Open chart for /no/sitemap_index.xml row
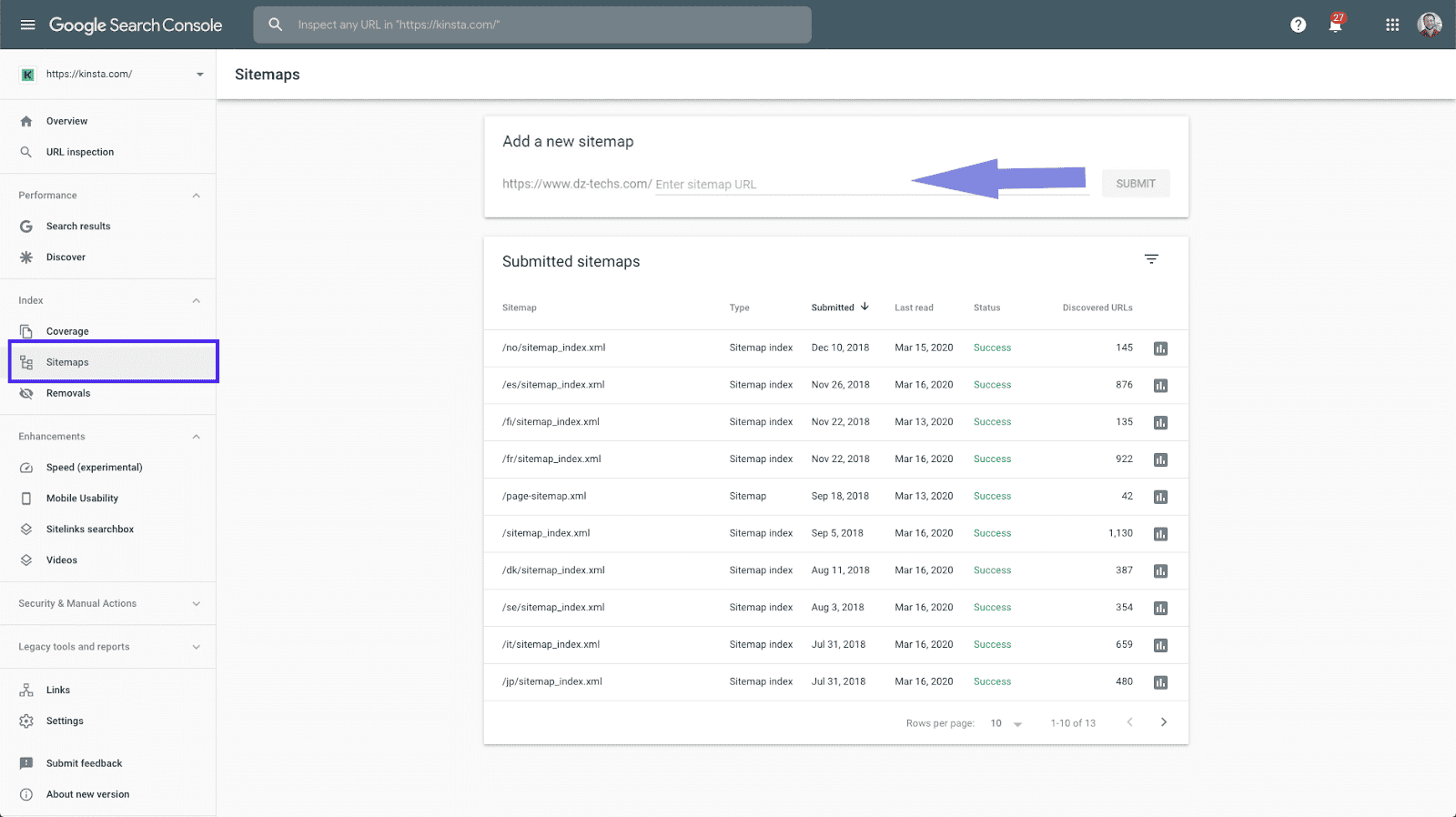The image size is (1456, 817). (1160, 348)
